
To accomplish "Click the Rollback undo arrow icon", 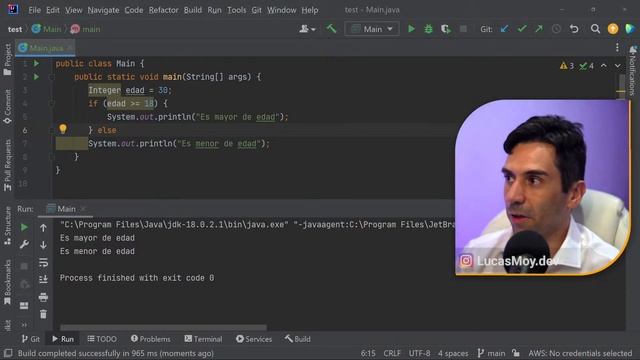I will point(574,29).
